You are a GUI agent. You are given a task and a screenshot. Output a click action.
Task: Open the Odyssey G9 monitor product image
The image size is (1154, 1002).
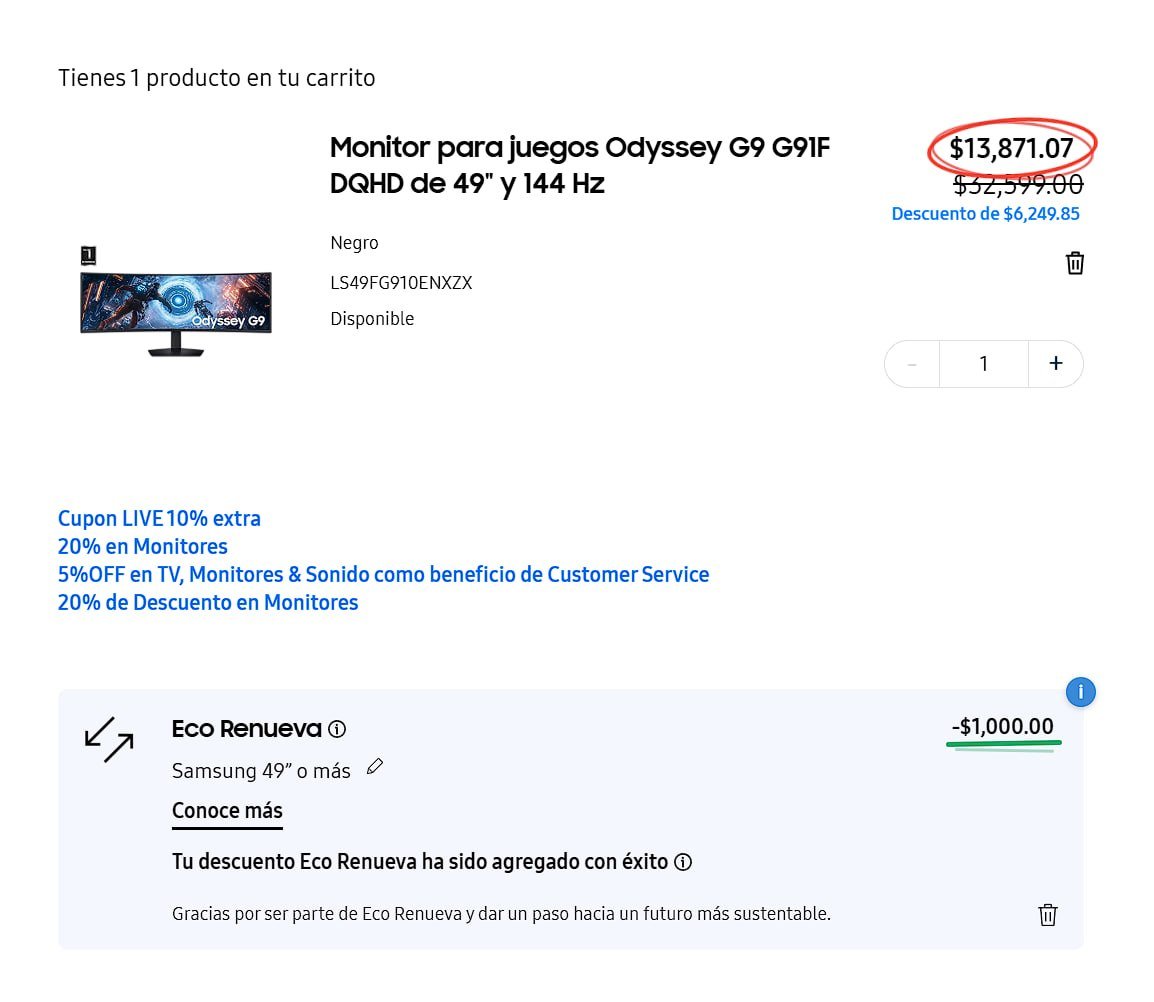click(176, 314)
